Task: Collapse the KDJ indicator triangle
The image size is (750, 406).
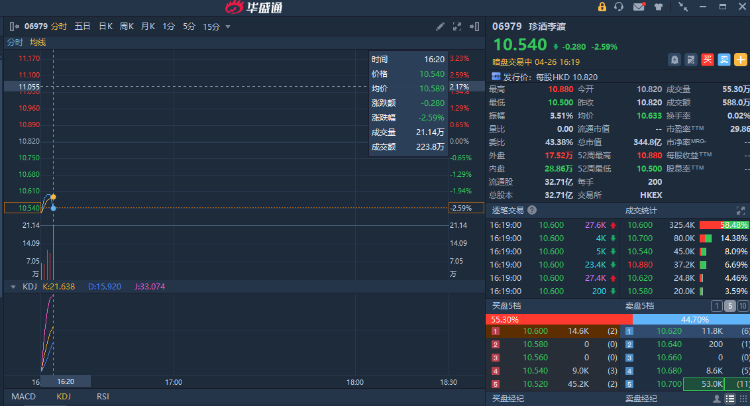Action: point(13,286)
